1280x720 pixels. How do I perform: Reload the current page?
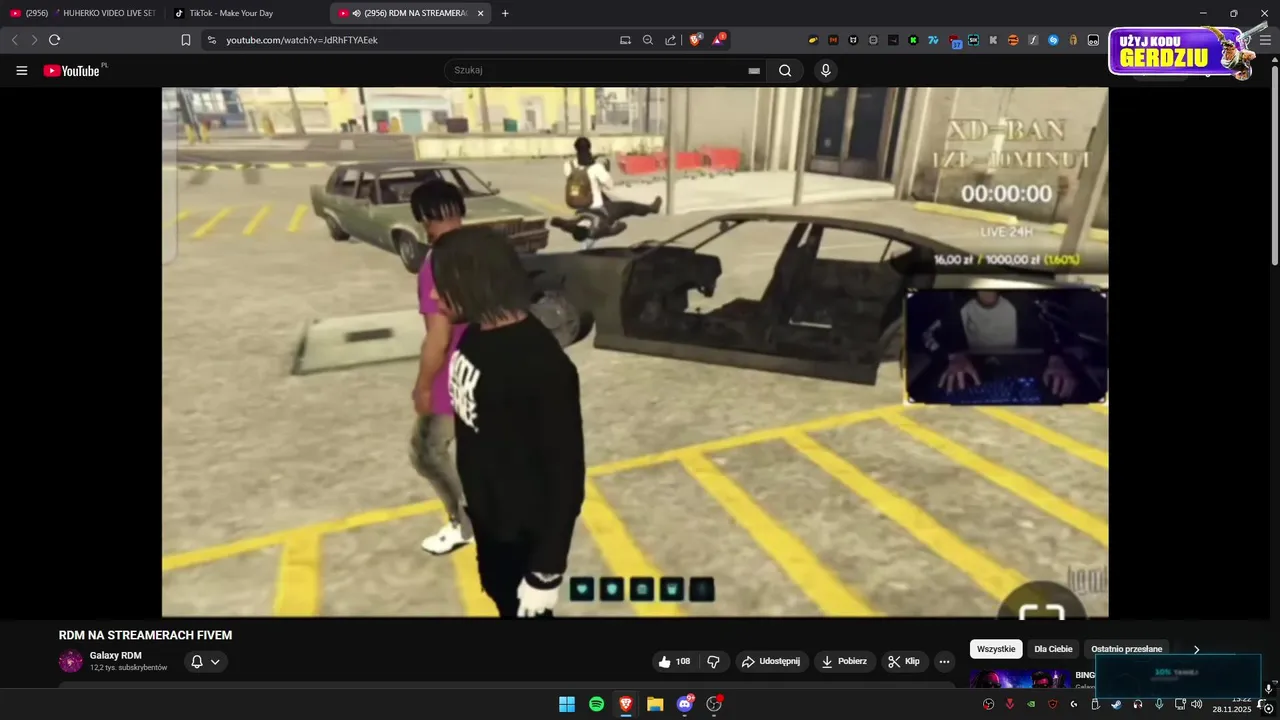[x=54, y=40]
